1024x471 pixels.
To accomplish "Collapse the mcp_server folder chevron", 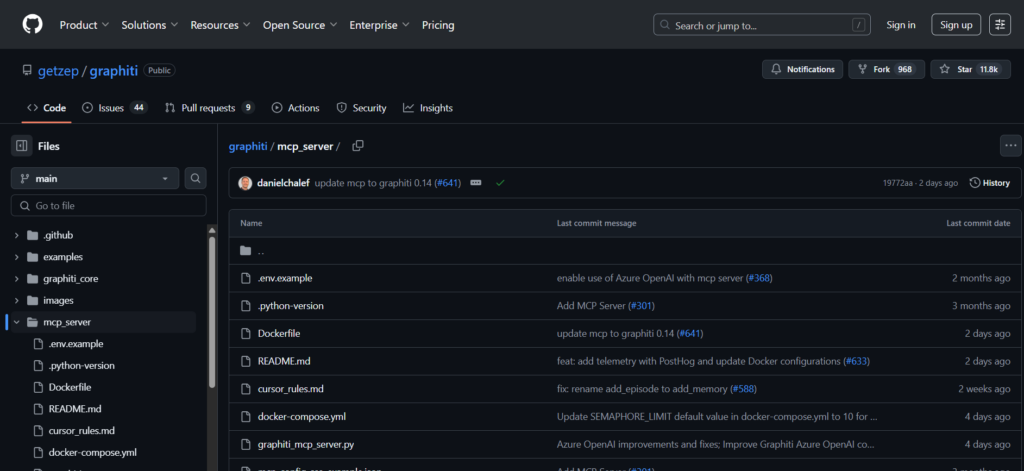I will click(16, 322).
